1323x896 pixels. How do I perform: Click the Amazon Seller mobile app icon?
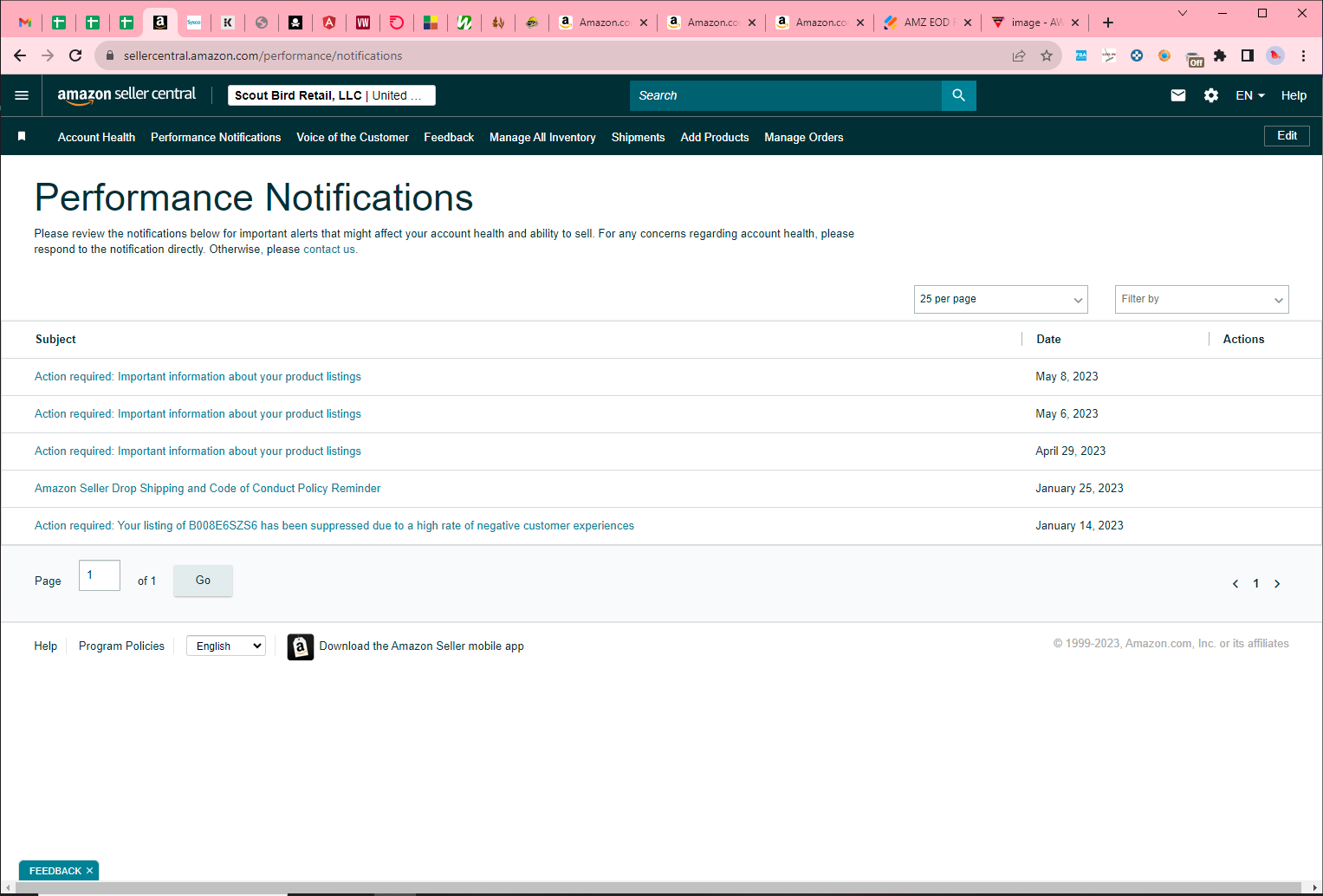pos(300,646)
